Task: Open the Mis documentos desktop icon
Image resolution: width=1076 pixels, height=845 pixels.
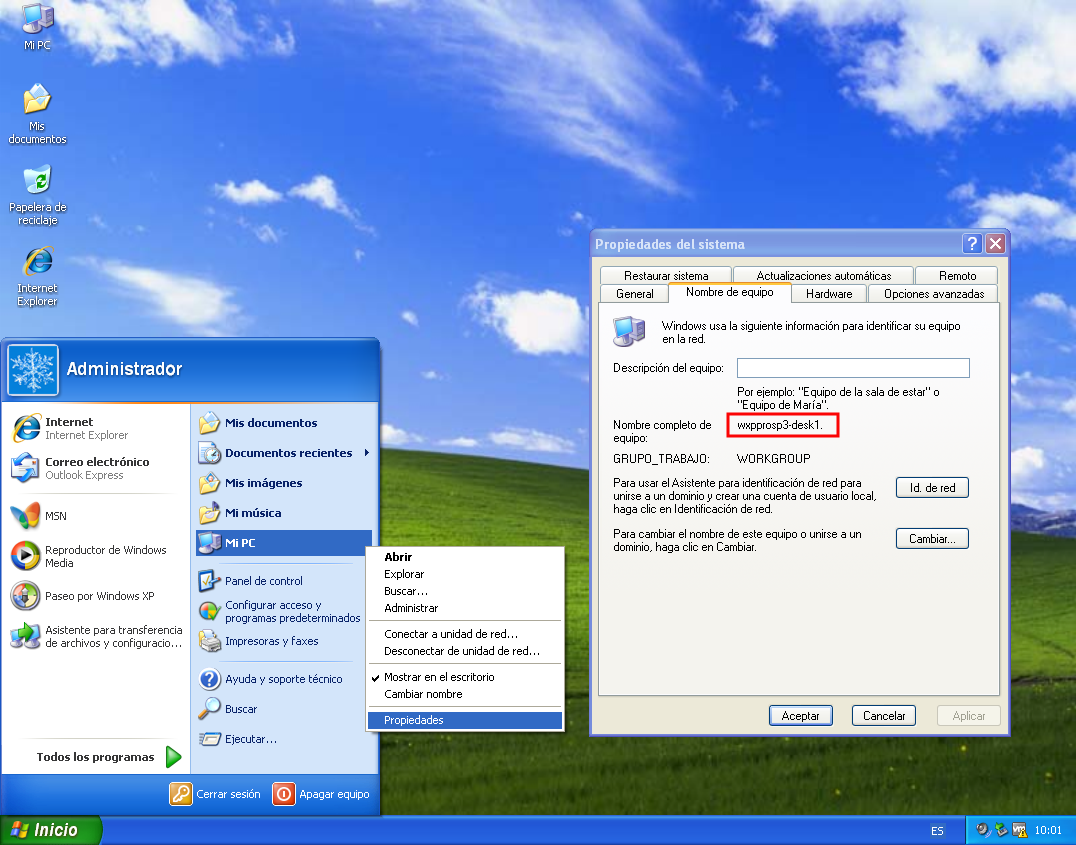Action: [37, 113]
